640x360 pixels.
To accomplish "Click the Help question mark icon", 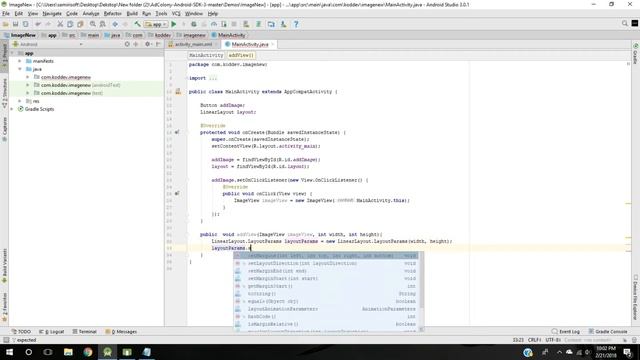I will click(x=296, y=24).
